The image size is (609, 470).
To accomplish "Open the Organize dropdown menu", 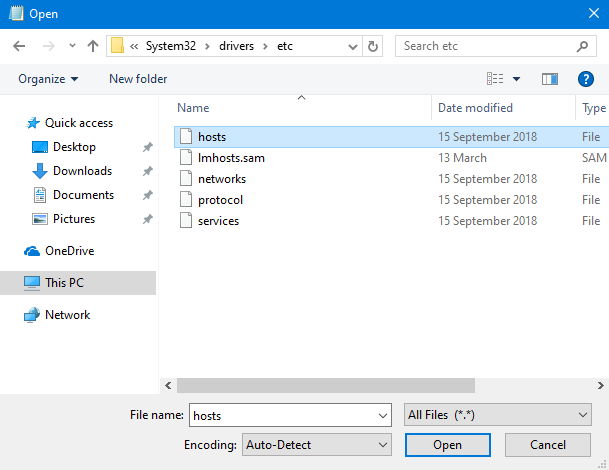I will [x=47, y=79].
